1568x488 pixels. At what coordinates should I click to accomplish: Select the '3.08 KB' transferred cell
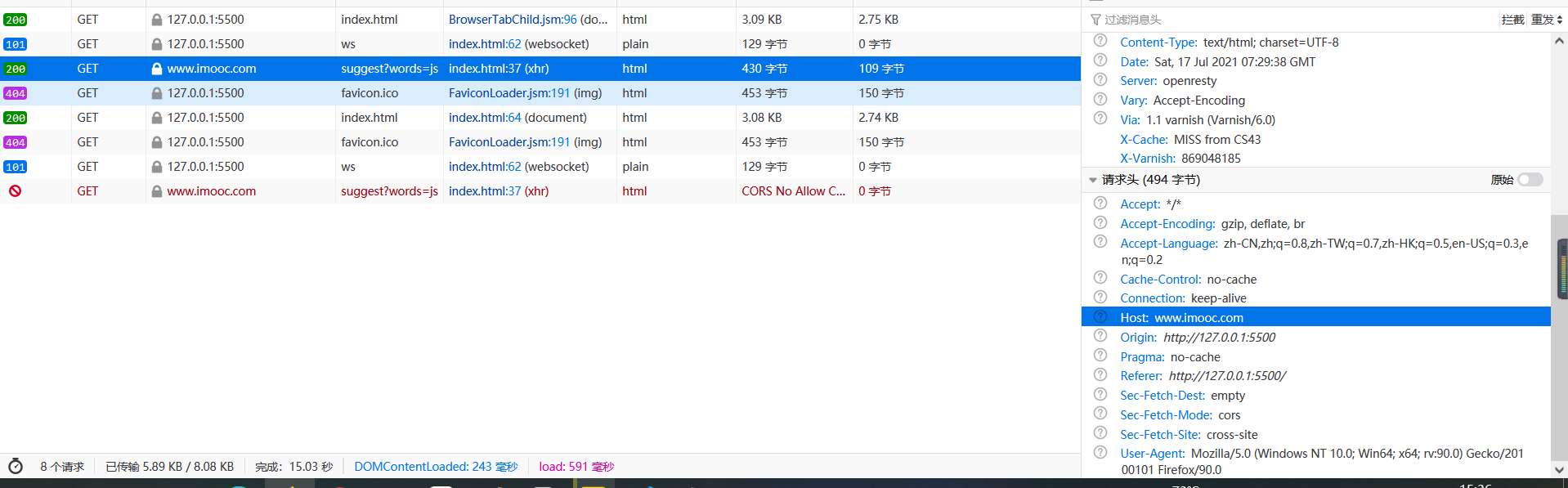pos(794,118)
